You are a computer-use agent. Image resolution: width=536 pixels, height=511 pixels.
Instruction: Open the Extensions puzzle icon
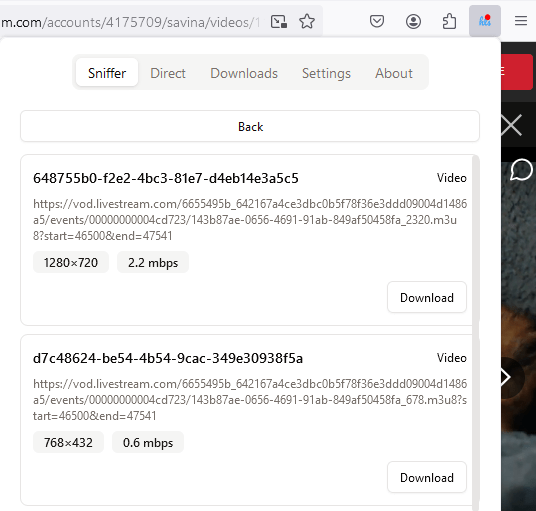click(x=449, y=22)
